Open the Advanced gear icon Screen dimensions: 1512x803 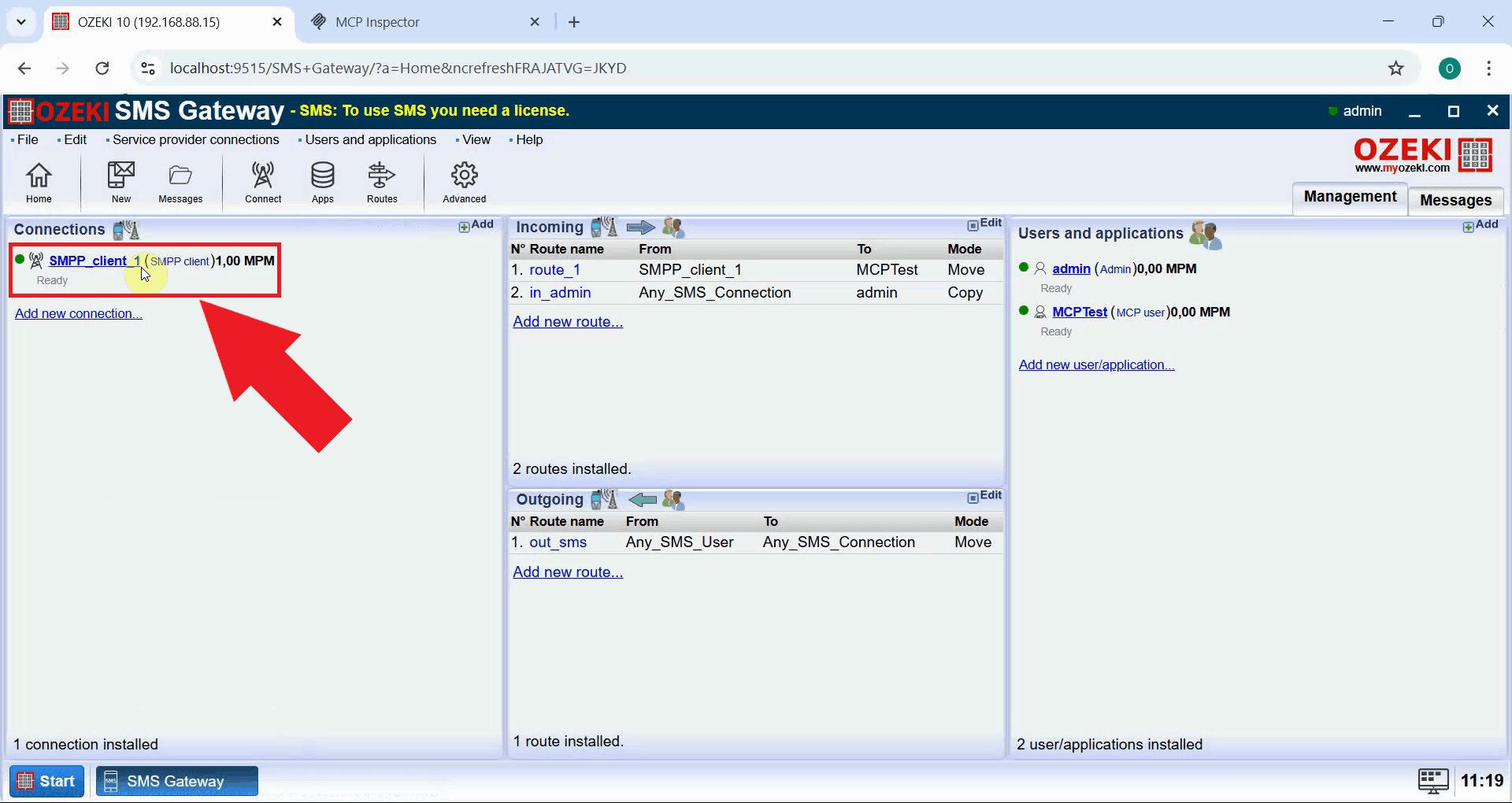point(463,181)
